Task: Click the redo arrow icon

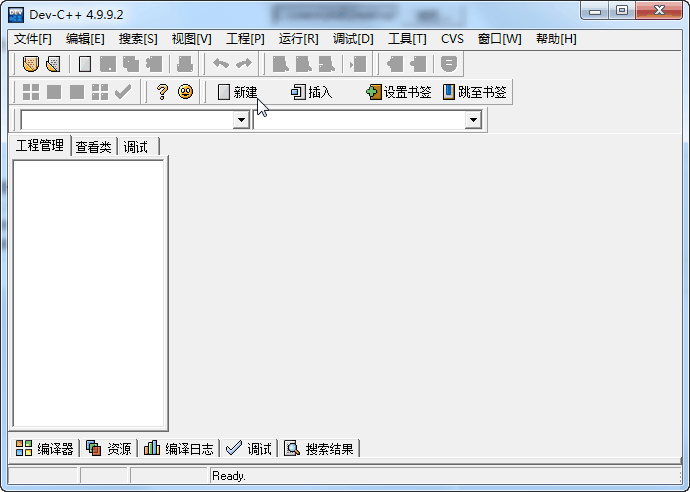Action: coord(244,64)
